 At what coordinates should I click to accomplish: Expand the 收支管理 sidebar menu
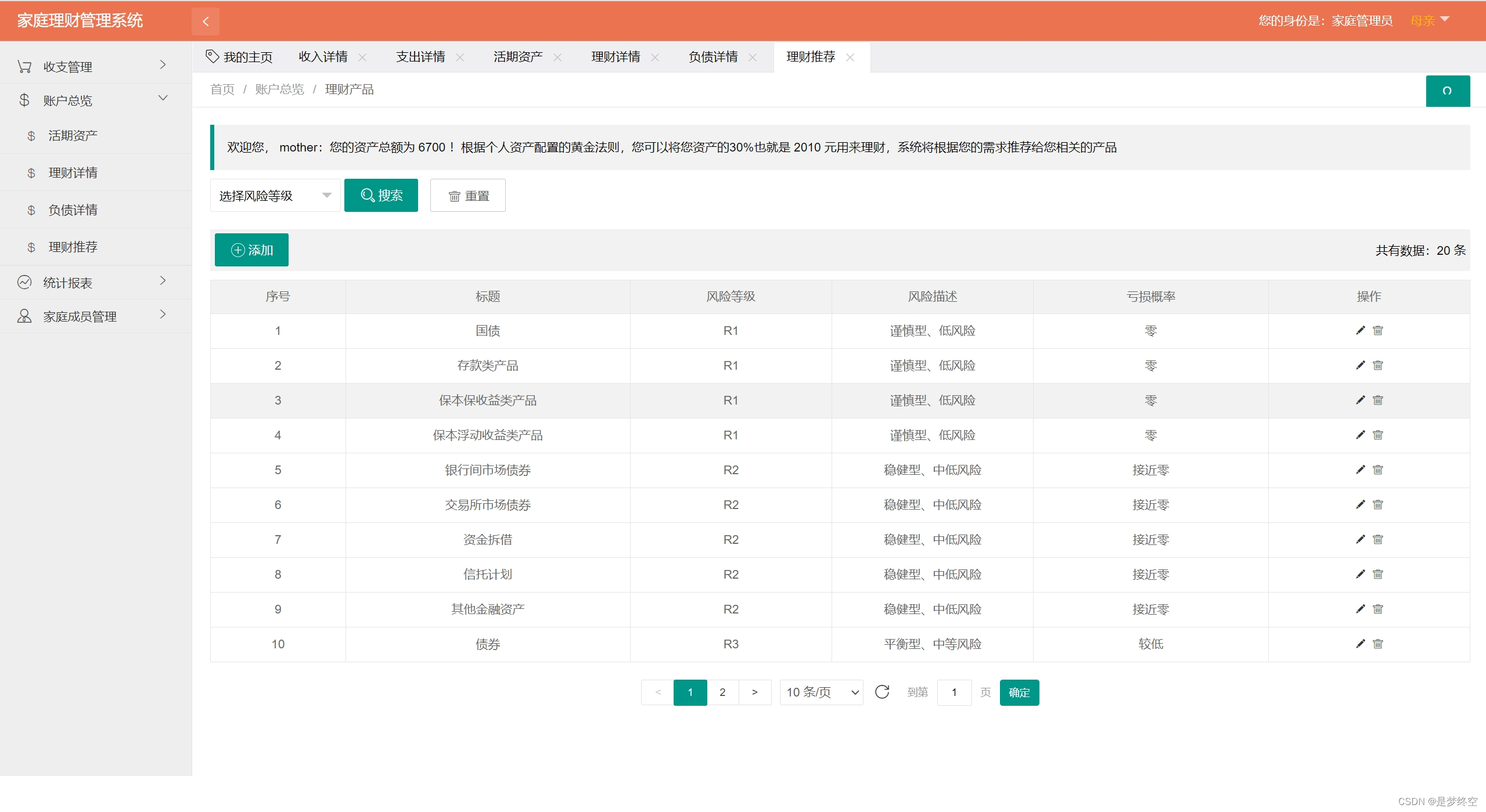pyautogui.click(x=93, y=66)
